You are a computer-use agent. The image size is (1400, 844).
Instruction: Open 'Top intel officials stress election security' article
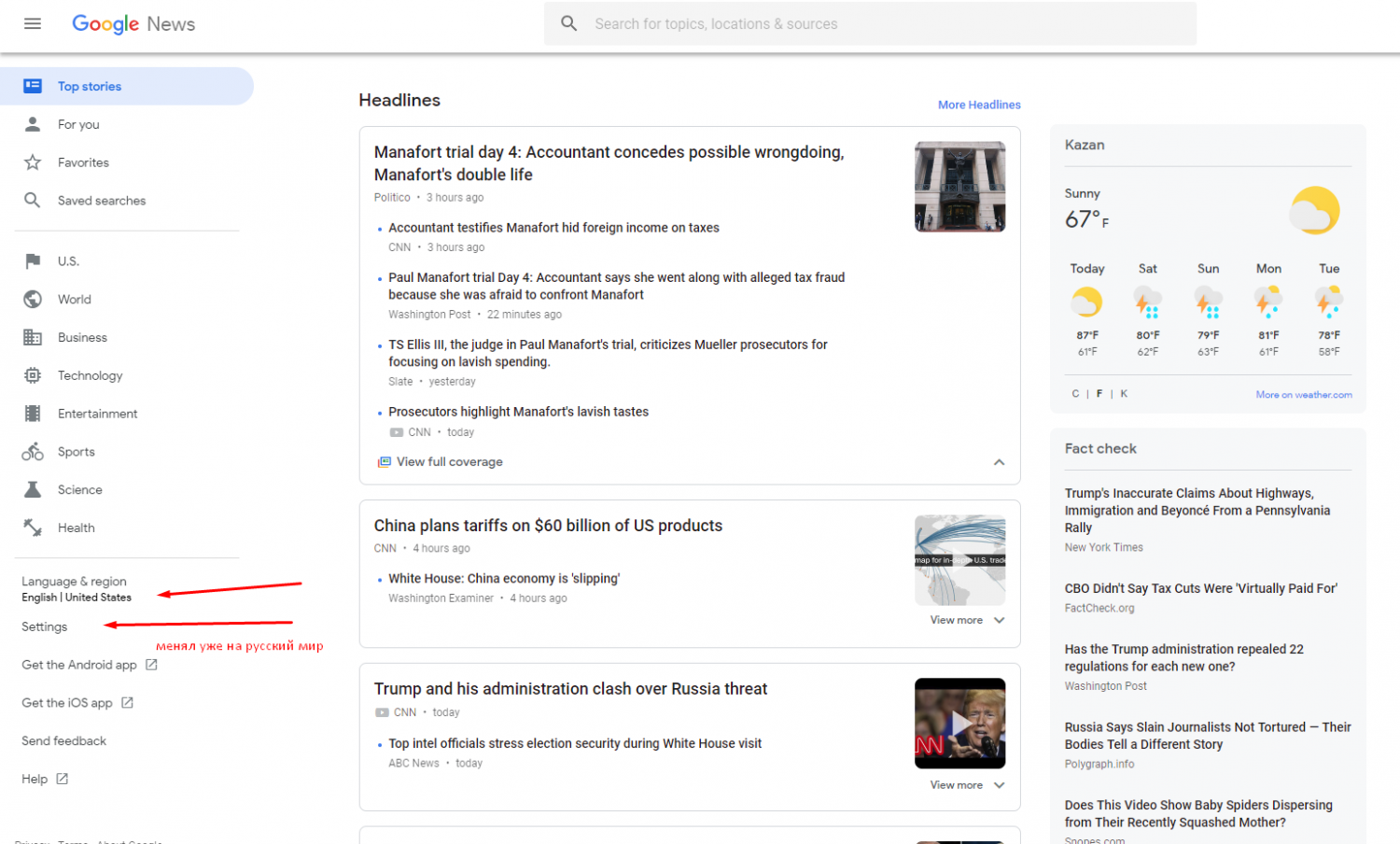(x=575, y=744)
